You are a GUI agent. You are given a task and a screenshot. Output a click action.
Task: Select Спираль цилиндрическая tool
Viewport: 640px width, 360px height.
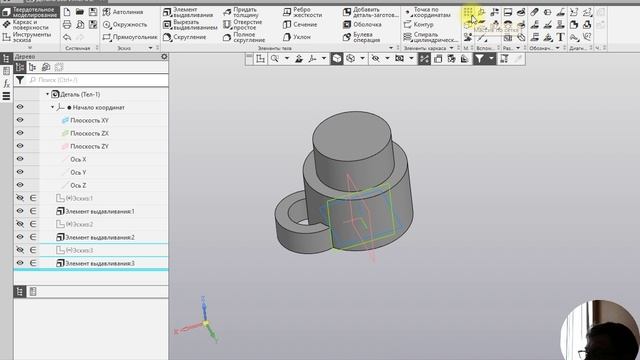point(431,37)
